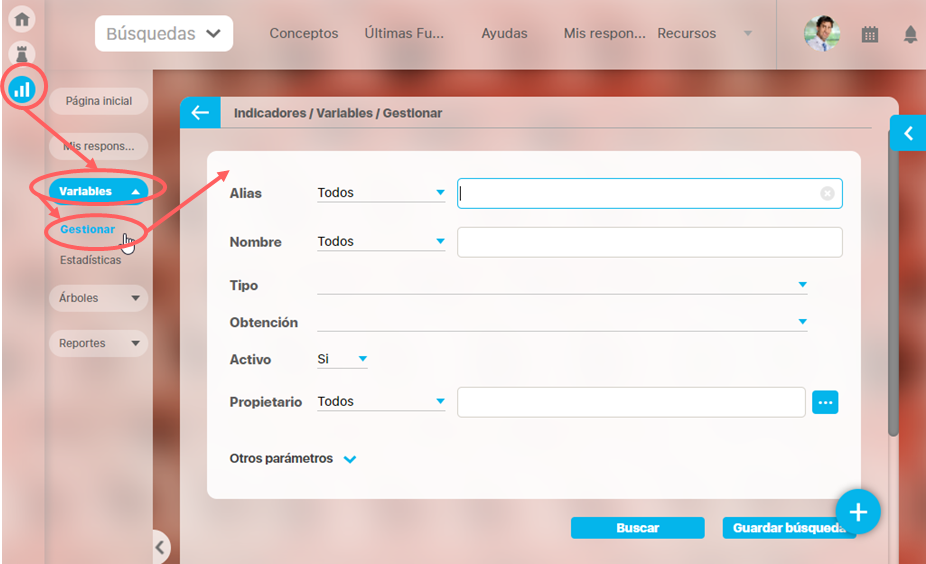
Task: Go back with the blue arrow button
Action: (200, 113)
